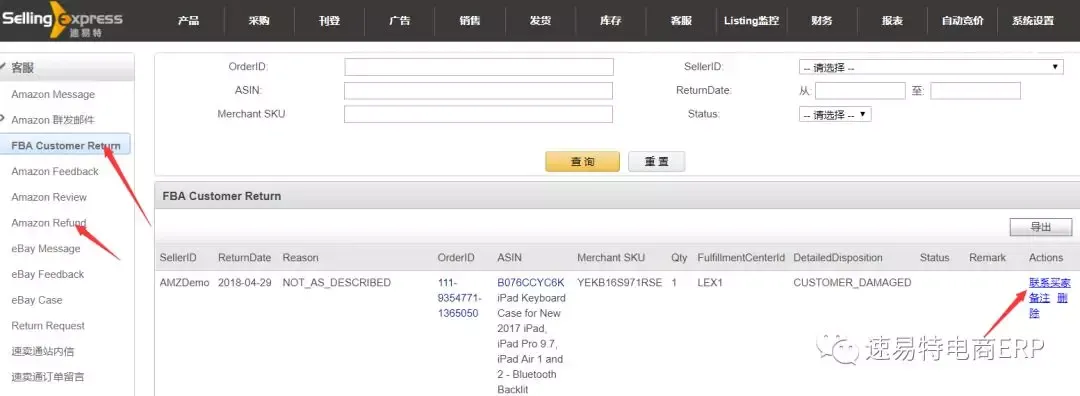
Task: Select Amazon Refund in the sidebar
Action: click(x=49, y=222)
